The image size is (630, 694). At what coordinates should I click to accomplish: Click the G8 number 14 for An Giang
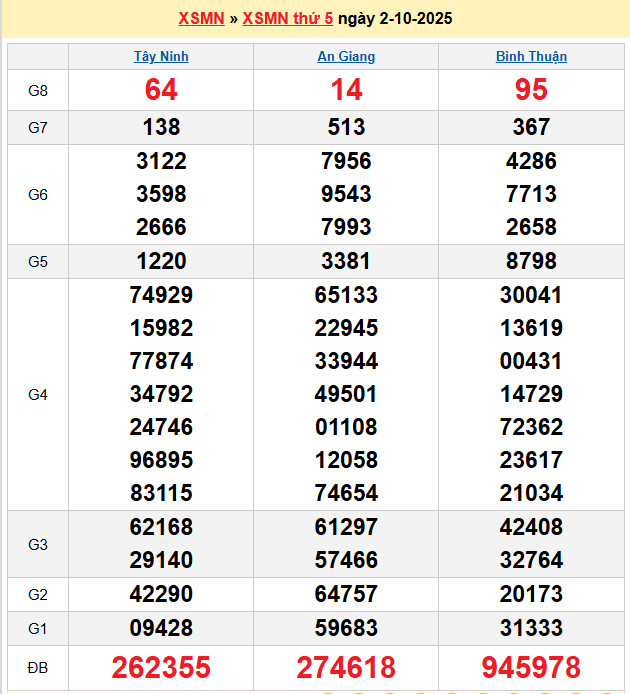(x=346, y=90)
